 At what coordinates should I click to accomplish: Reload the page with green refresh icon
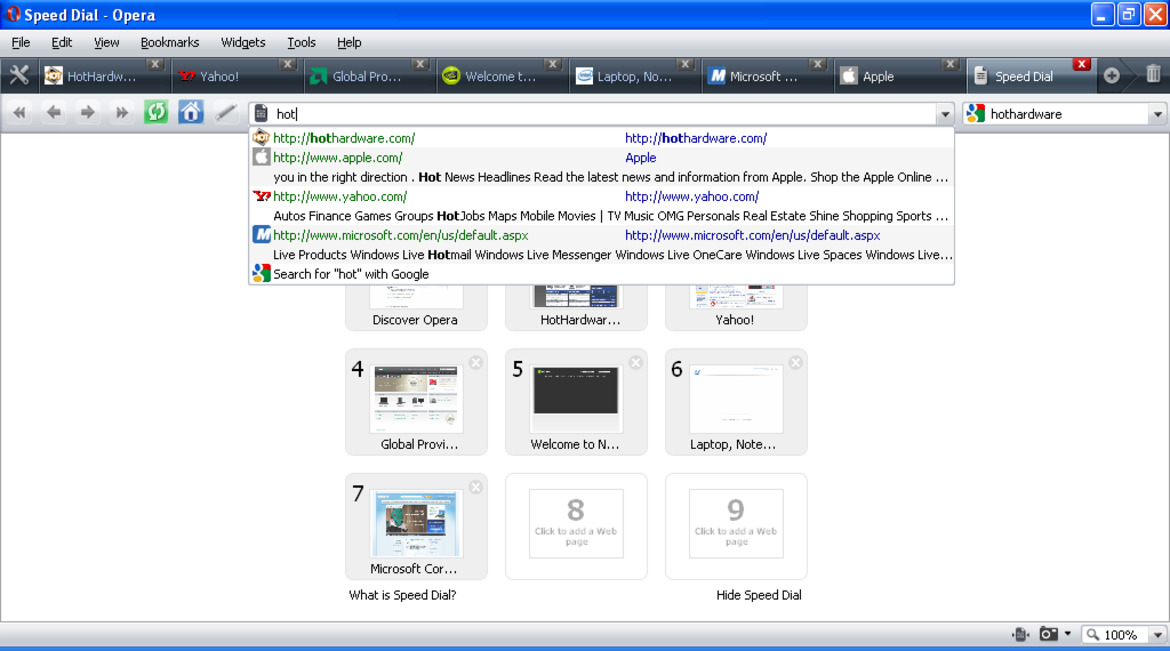tap(156, 113)
